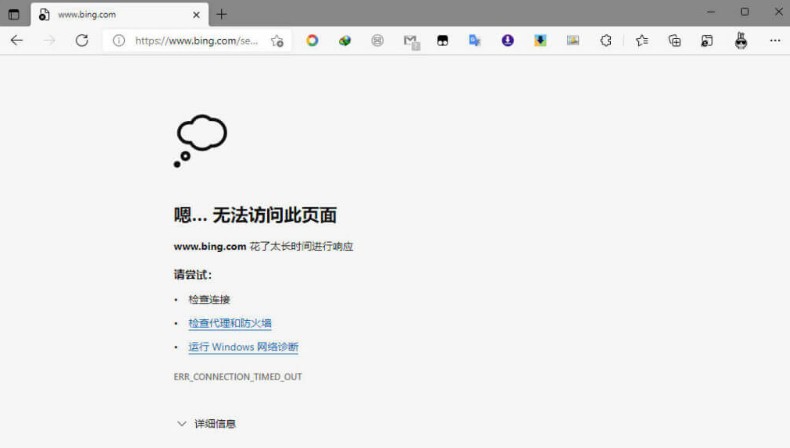
Task: Open the vertical tabs menu icon
Action: click(x=14, y=15)
